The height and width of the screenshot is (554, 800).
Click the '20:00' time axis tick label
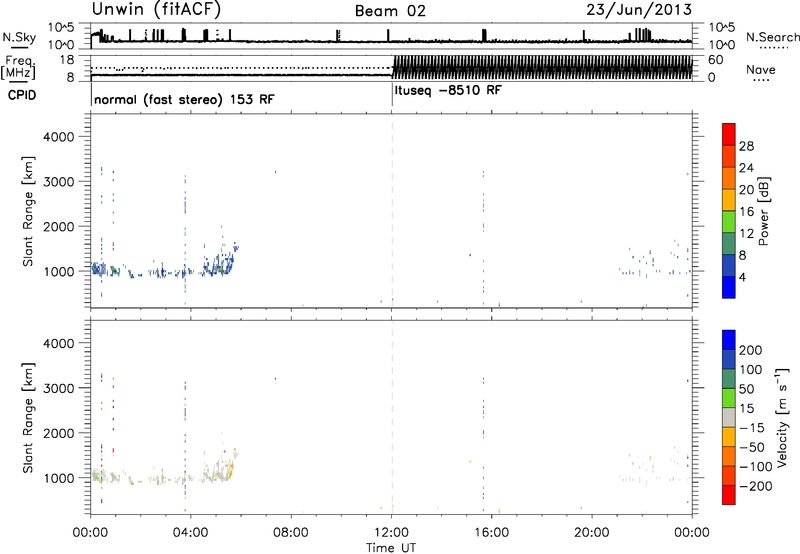[x=592, y=533]
